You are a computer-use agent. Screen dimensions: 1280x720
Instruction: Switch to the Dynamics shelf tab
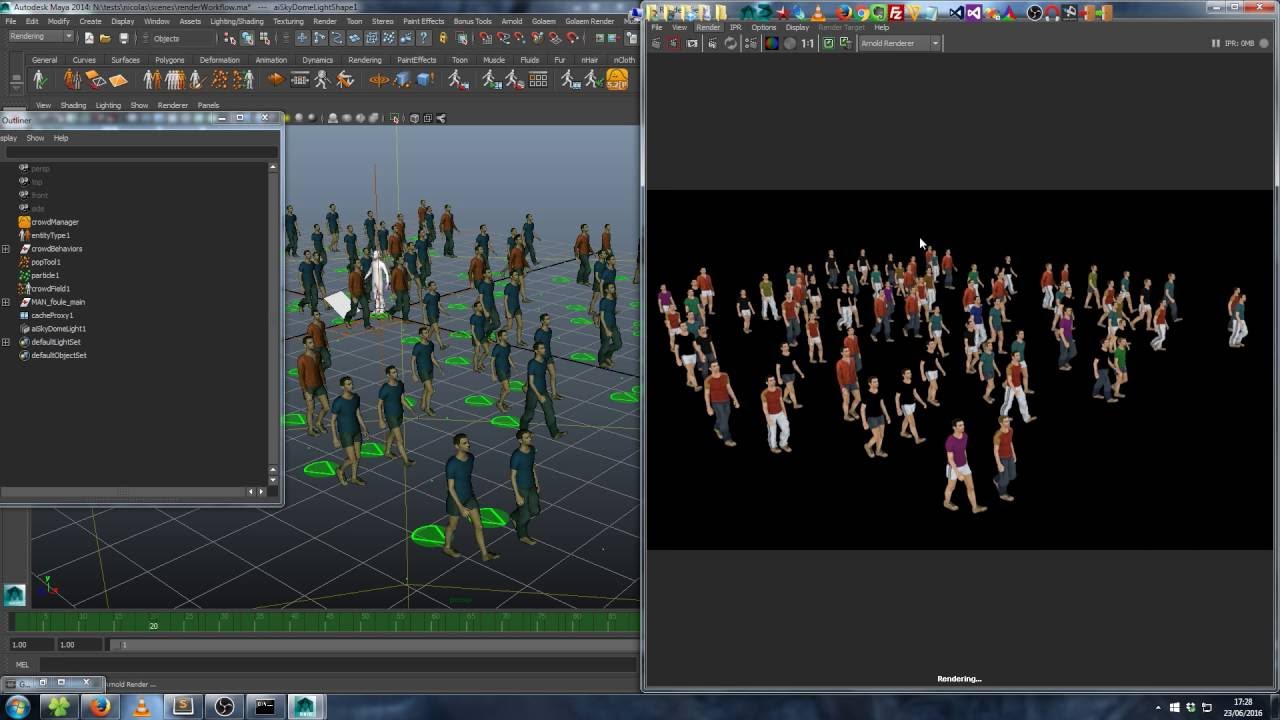tap(318, 60)
